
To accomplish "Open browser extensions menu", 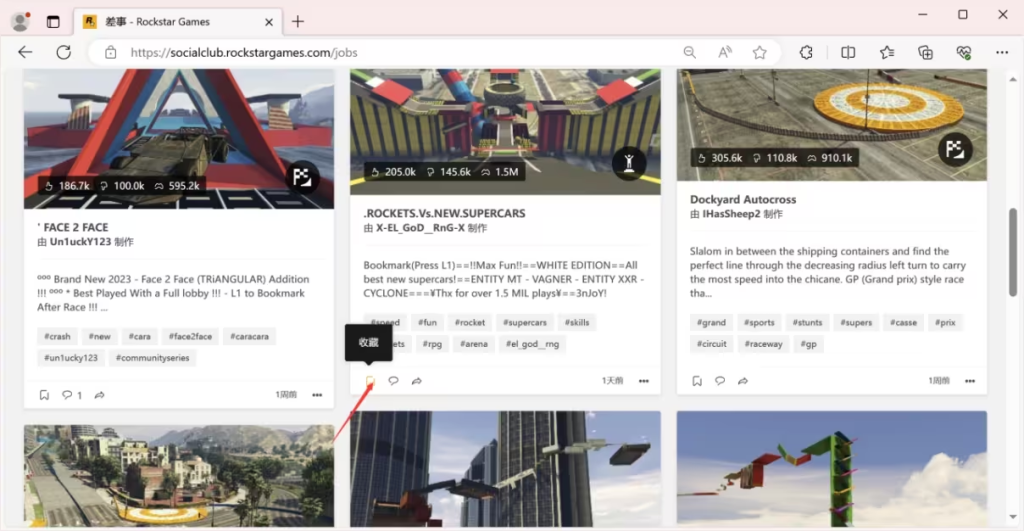I will pos(806,52).
